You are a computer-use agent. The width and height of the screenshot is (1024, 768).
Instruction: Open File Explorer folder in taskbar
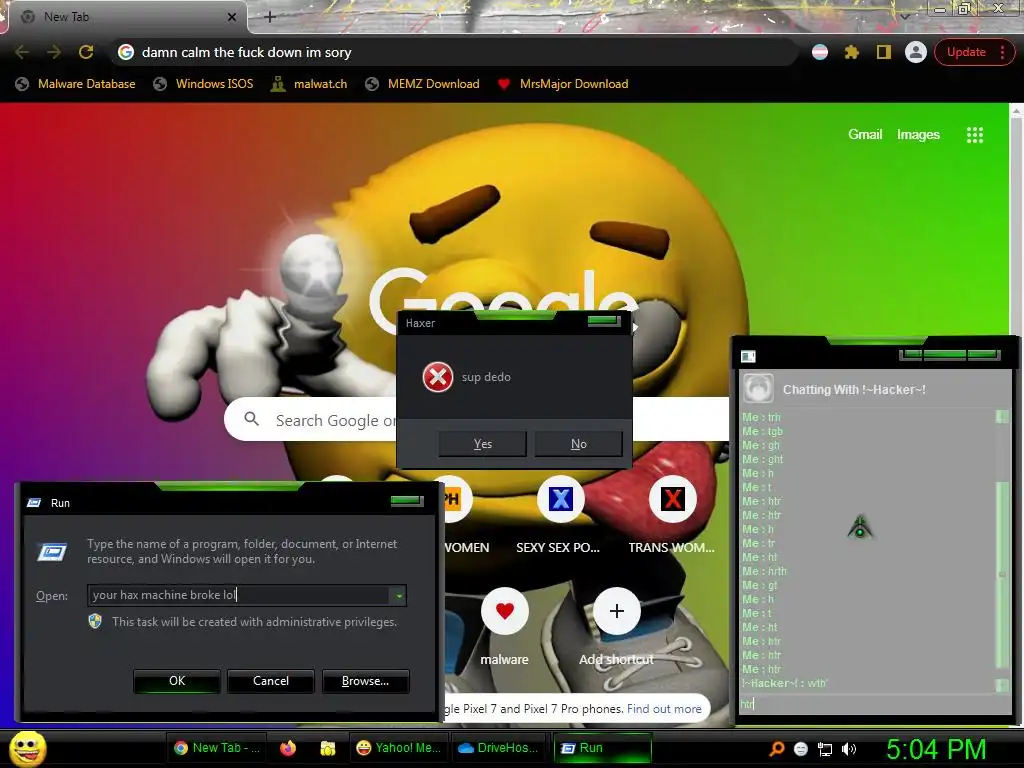(327, 748)
